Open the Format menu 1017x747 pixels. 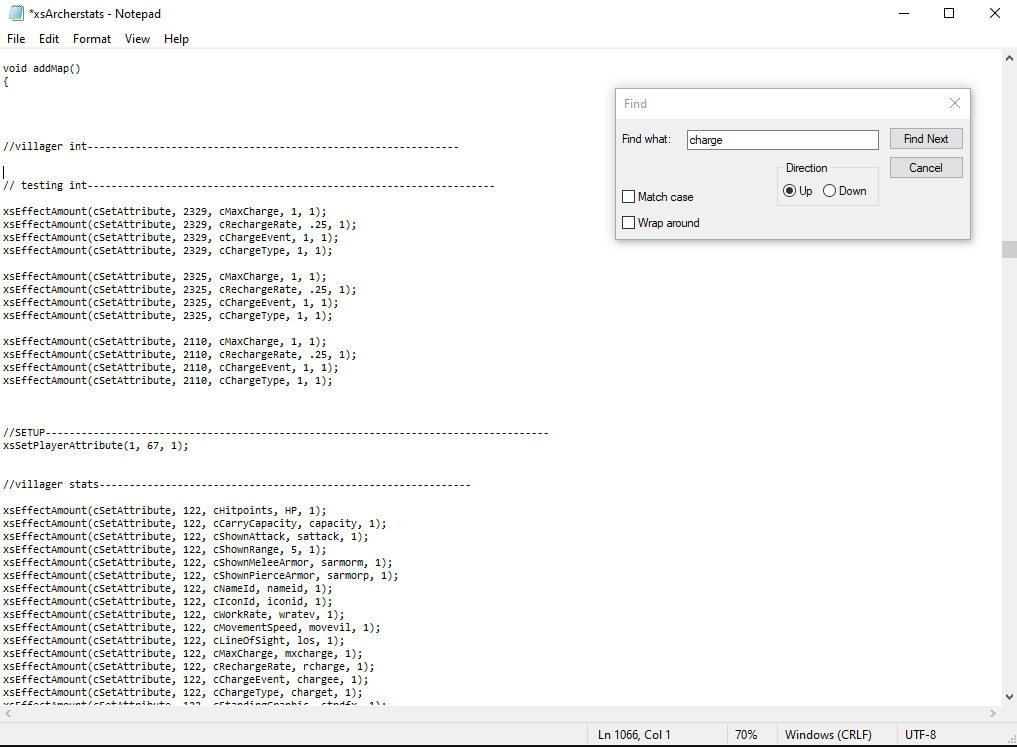click(x=92, y=39)
